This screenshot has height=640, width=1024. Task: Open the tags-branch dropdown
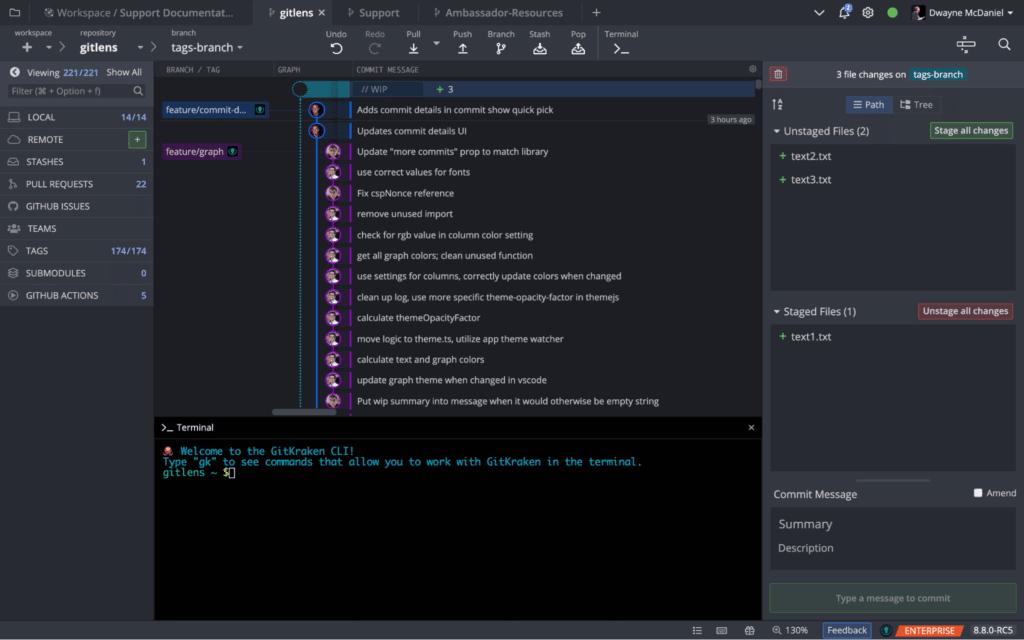206,47
